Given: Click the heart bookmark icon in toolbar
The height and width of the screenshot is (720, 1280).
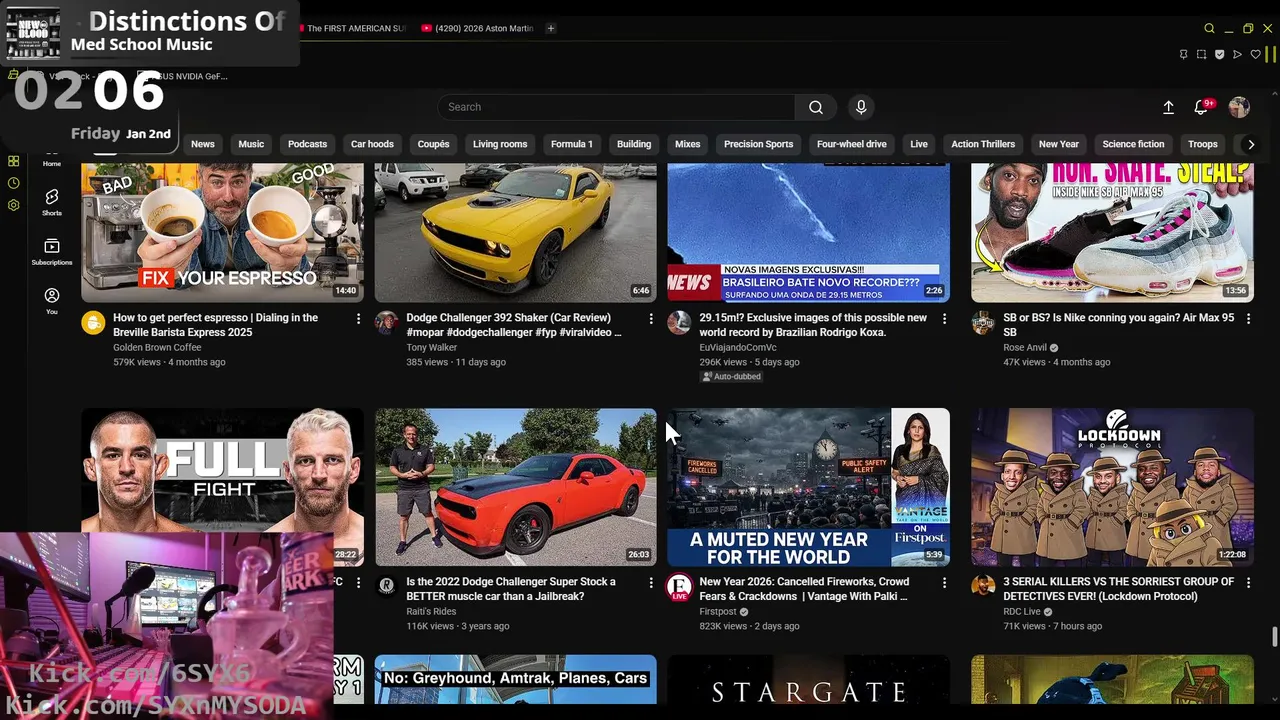Looking at the screenshot, I should coord(1255,54).
